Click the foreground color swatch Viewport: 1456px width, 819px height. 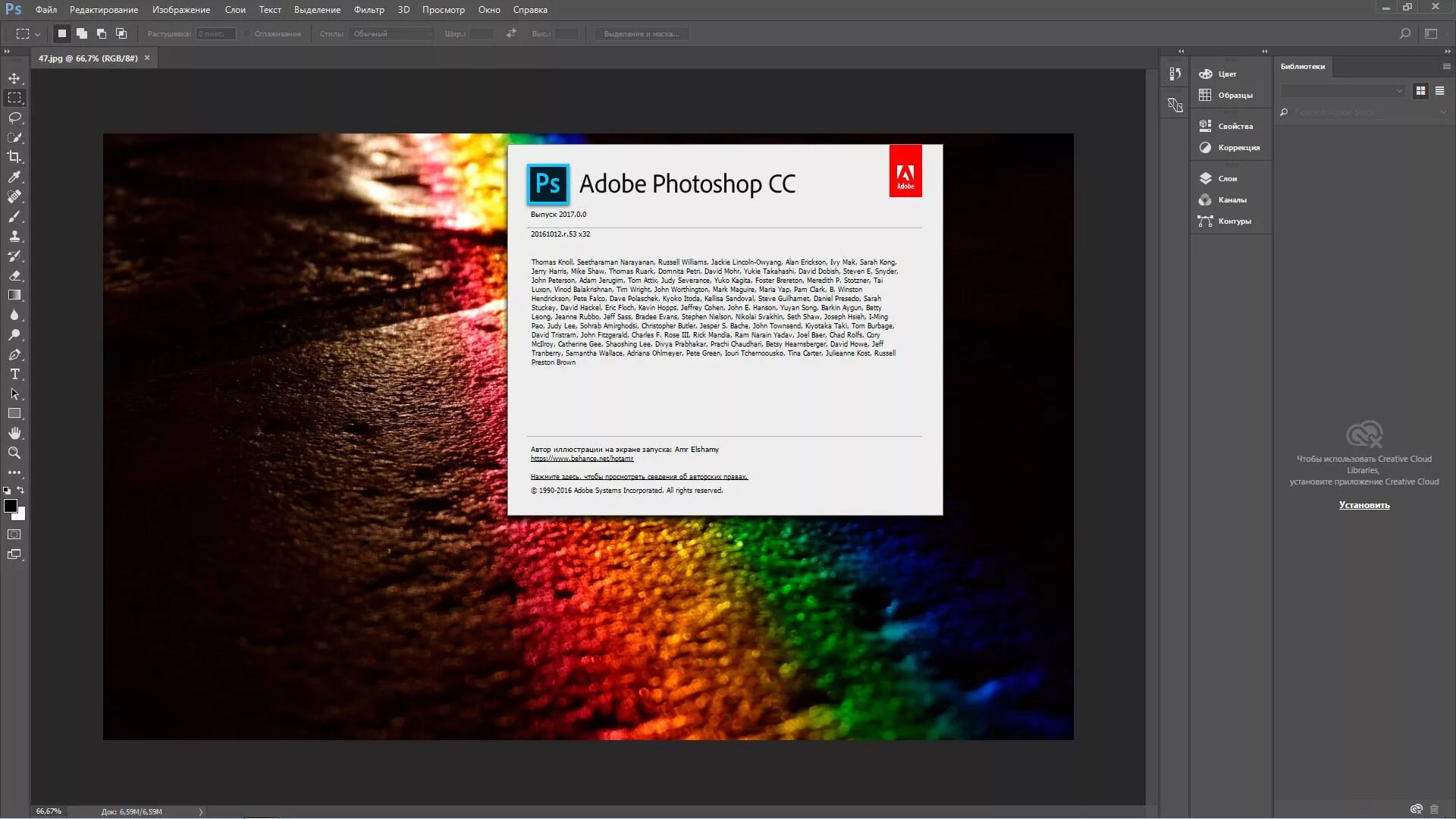point(10,506)
